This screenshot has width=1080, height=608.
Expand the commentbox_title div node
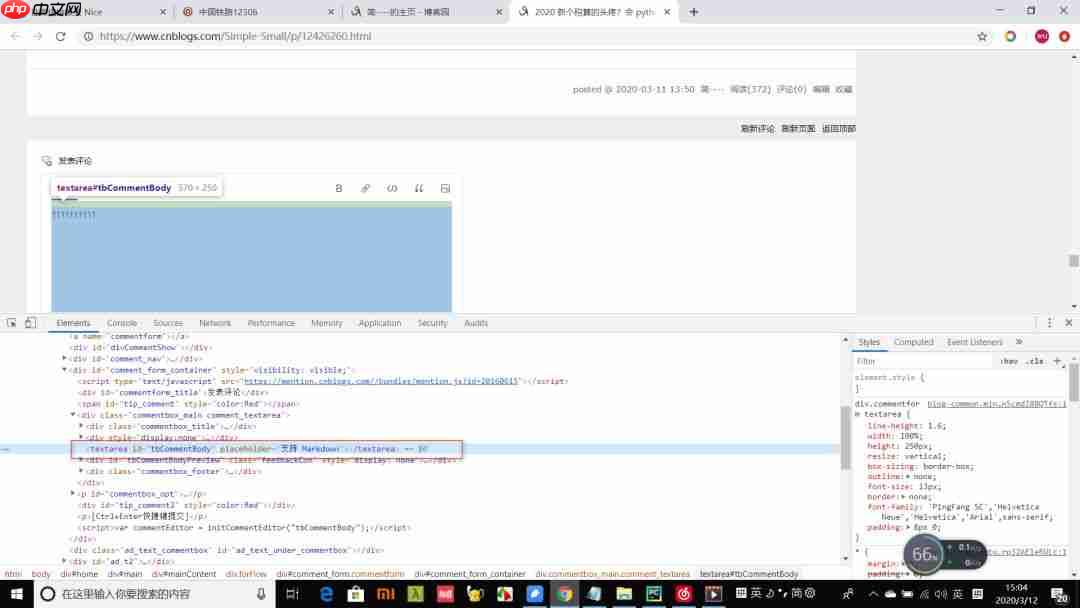(x=81, y=426)
